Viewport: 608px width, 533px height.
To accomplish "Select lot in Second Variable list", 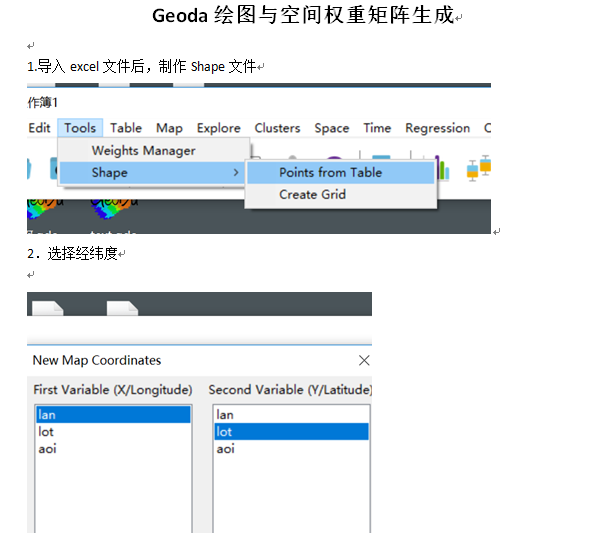I will 225,432.
